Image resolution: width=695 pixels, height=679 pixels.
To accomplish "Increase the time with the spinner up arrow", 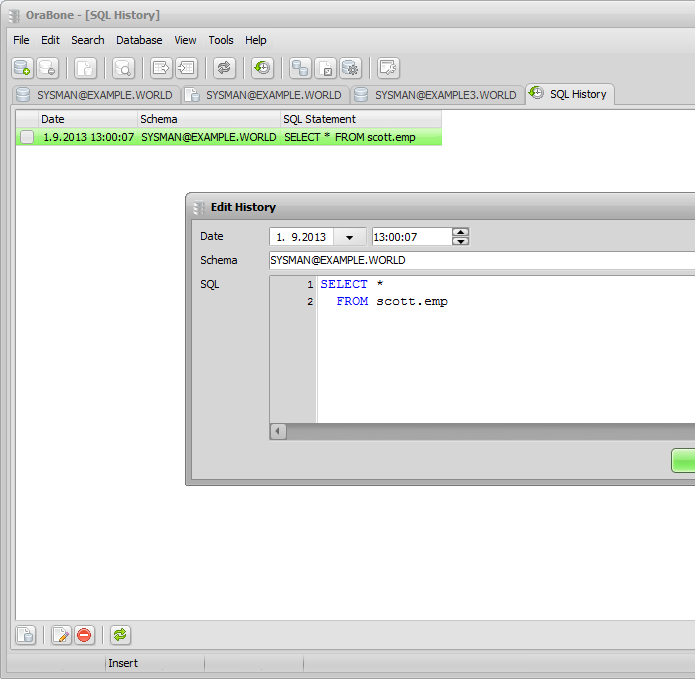I will point(460,232).
